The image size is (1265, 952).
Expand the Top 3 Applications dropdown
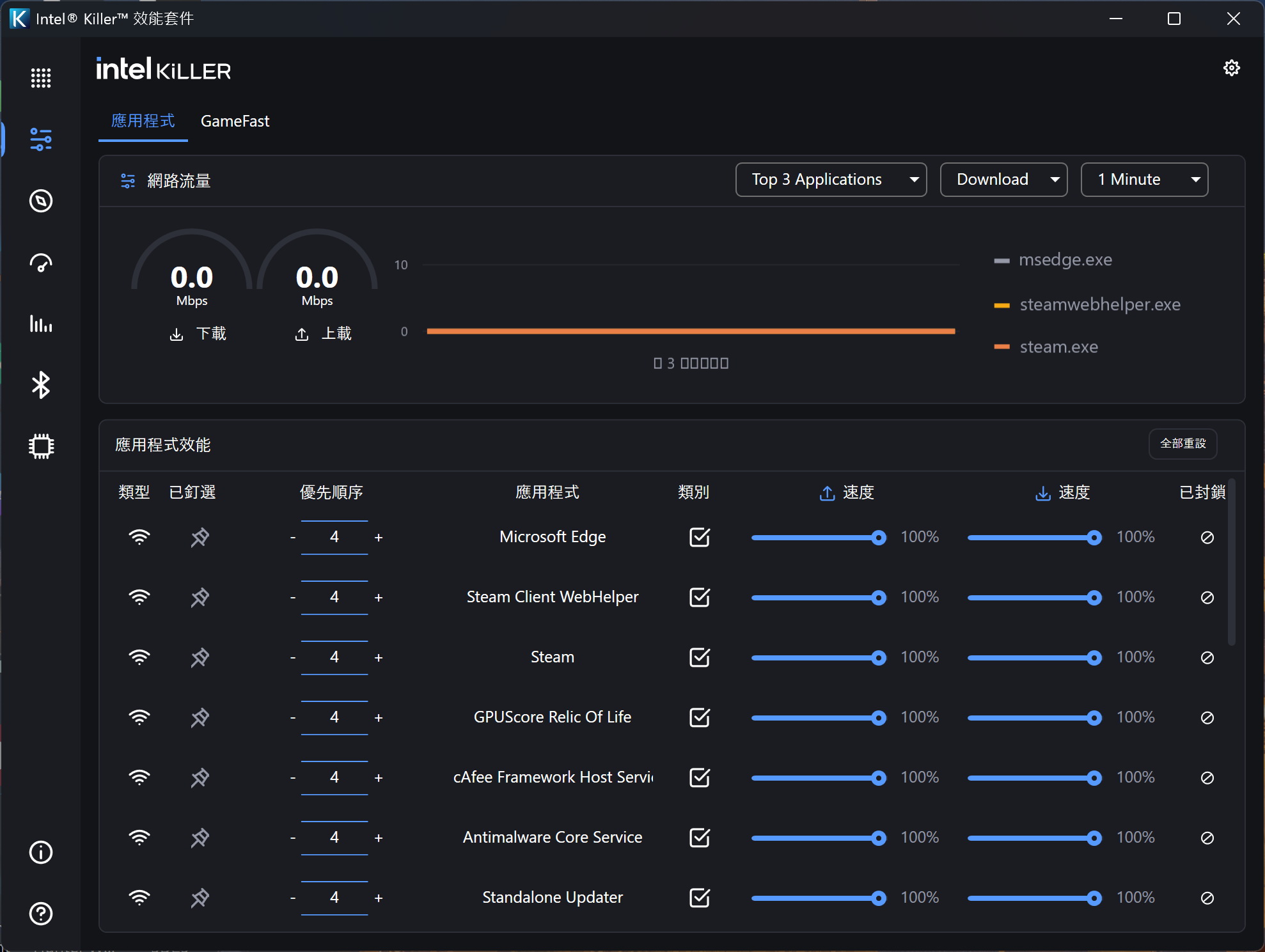(x=831, y=180)
